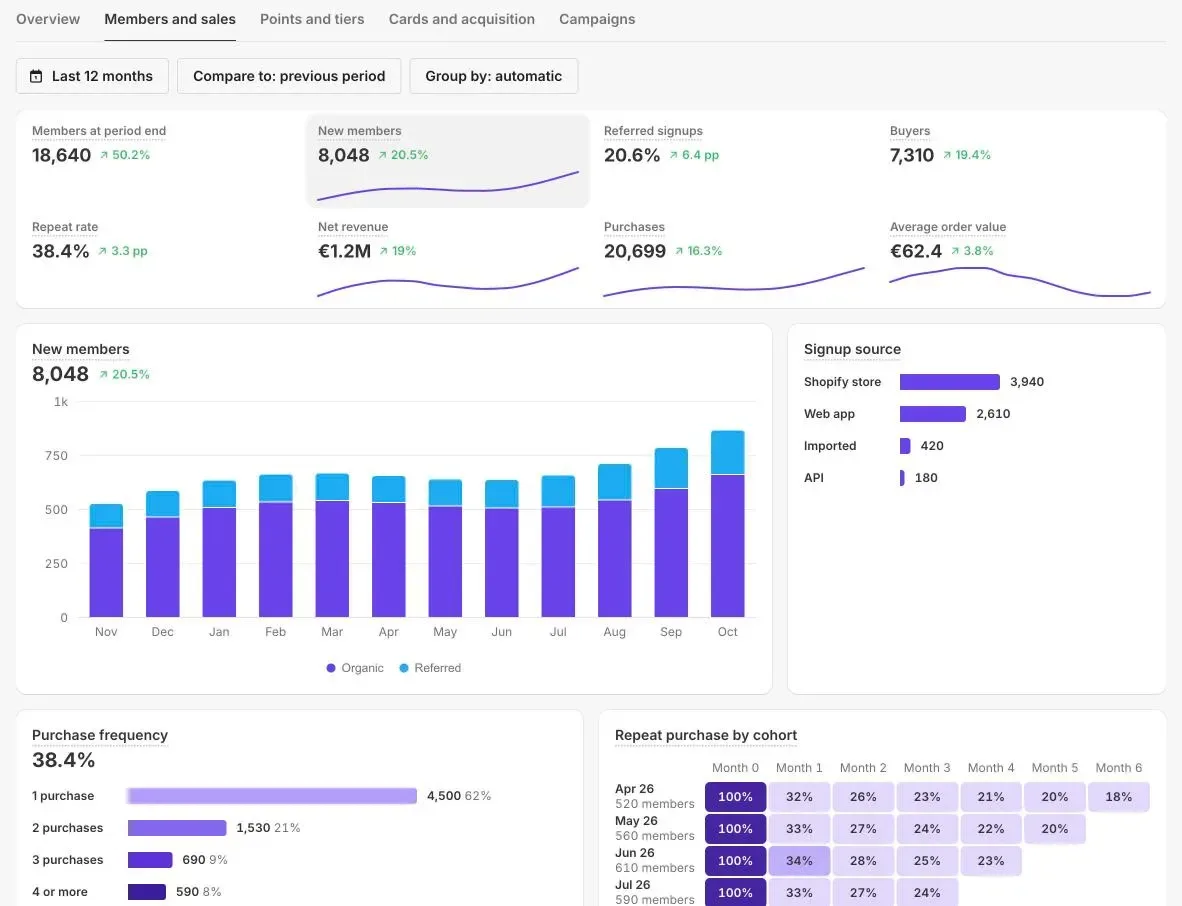Click the API signup source bar

point(902,478)
